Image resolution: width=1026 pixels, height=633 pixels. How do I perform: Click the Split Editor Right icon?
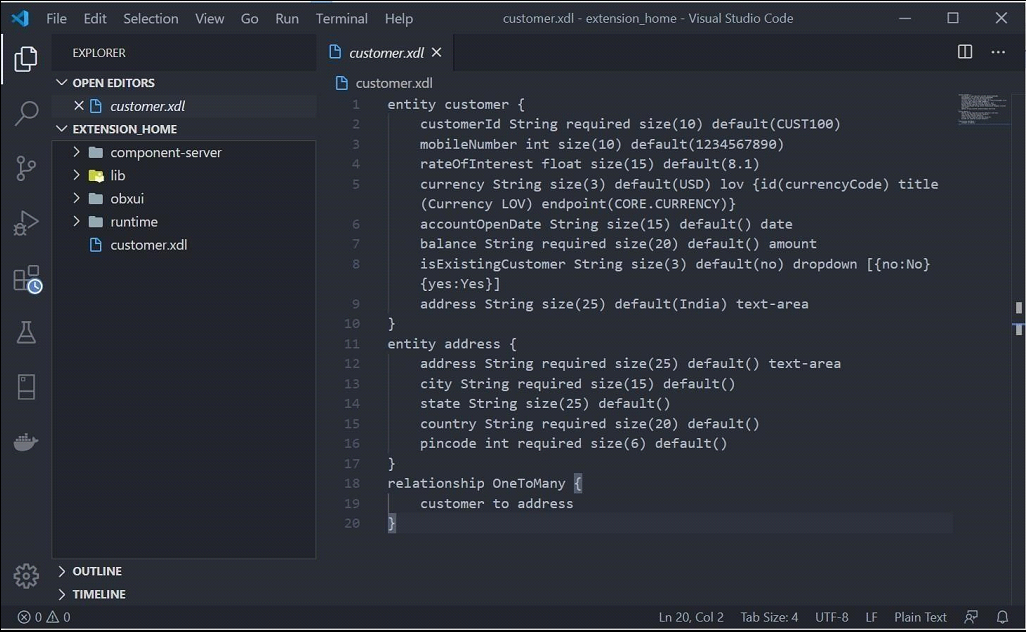pos(964,52)
